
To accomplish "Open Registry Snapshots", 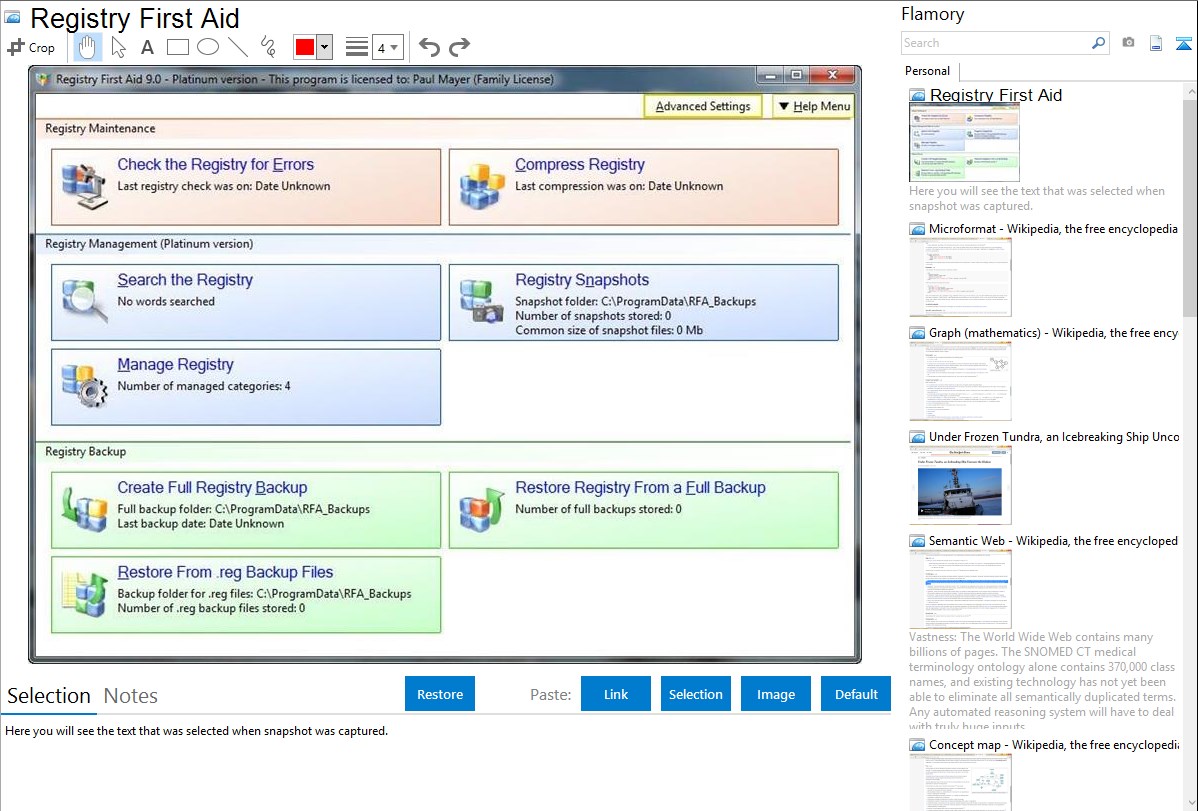I will [x=582, y=280].
